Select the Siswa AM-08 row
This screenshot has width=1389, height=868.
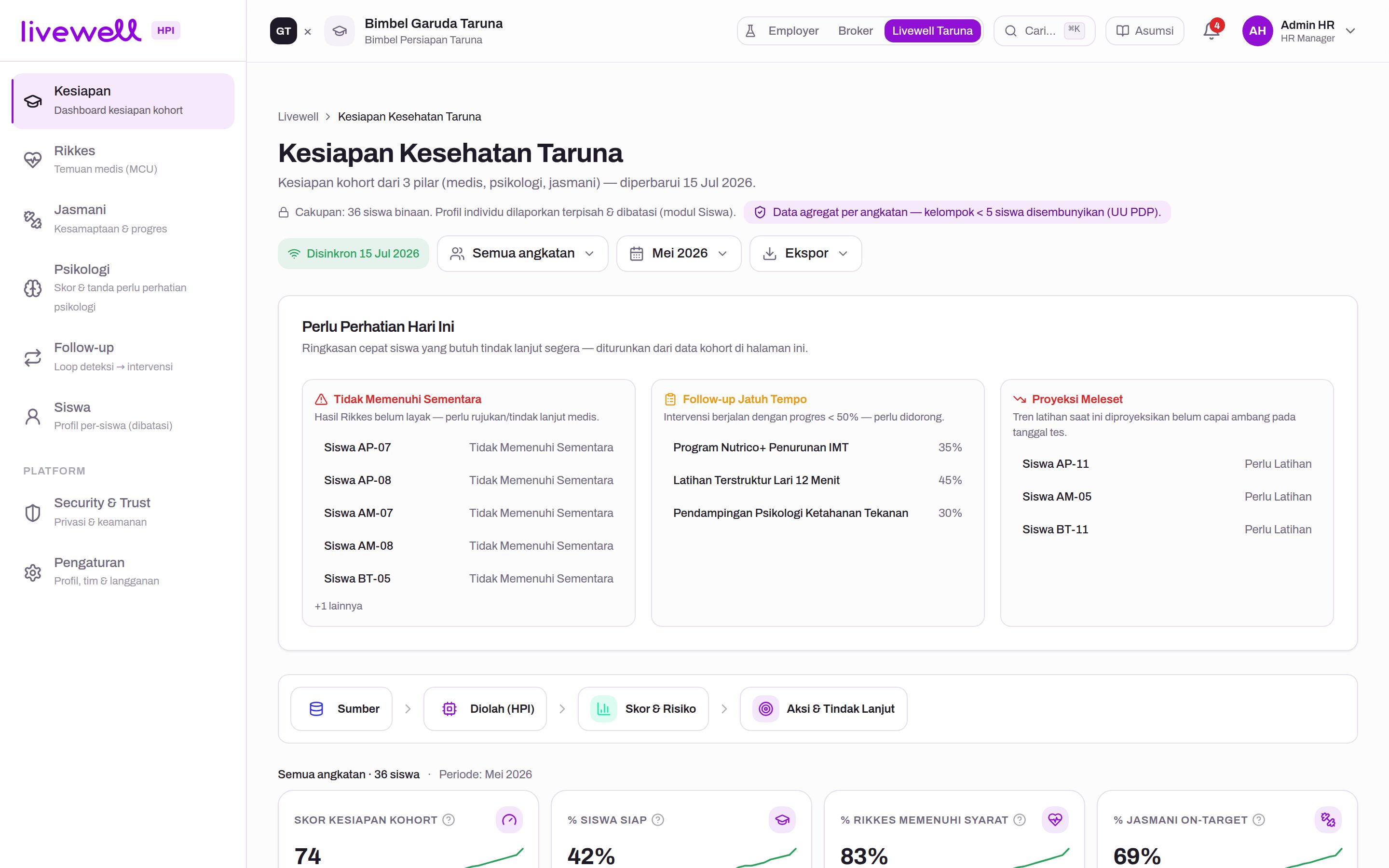pos(468,546)
